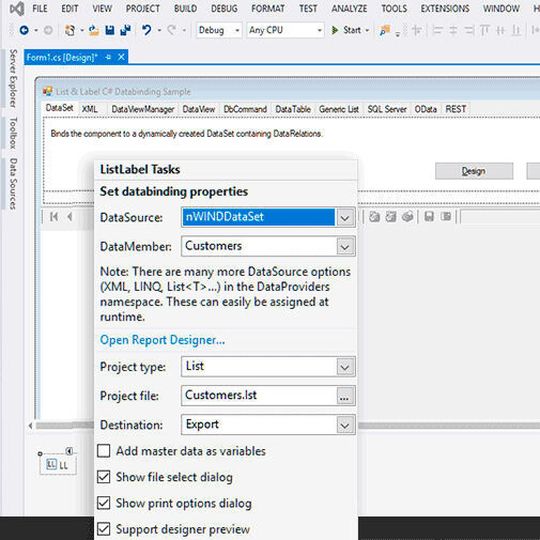
Task: Open the BUILD menu
Action: (185, 8)
